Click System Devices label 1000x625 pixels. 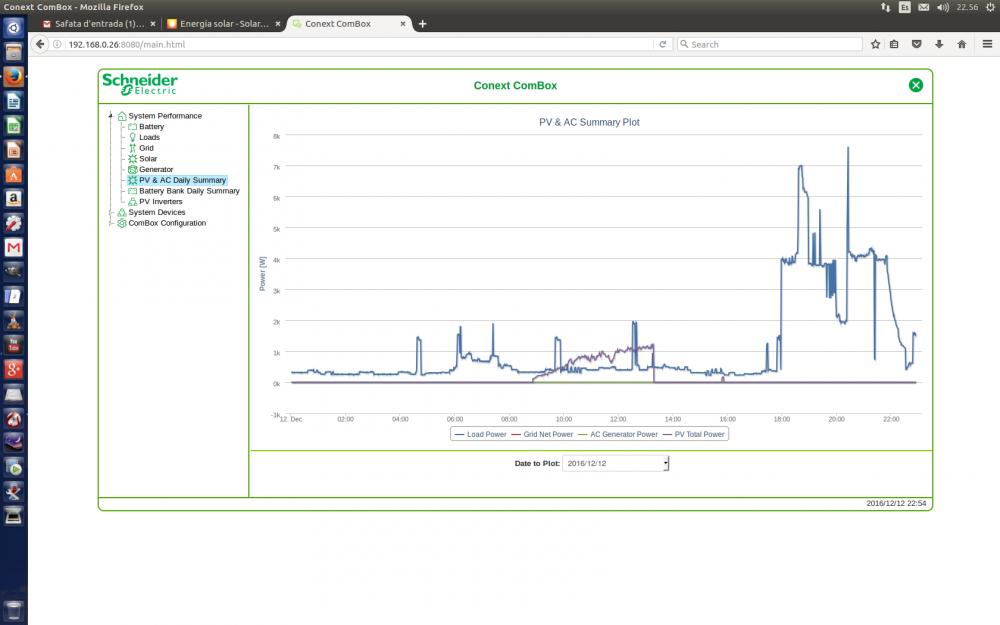point(157,212)
